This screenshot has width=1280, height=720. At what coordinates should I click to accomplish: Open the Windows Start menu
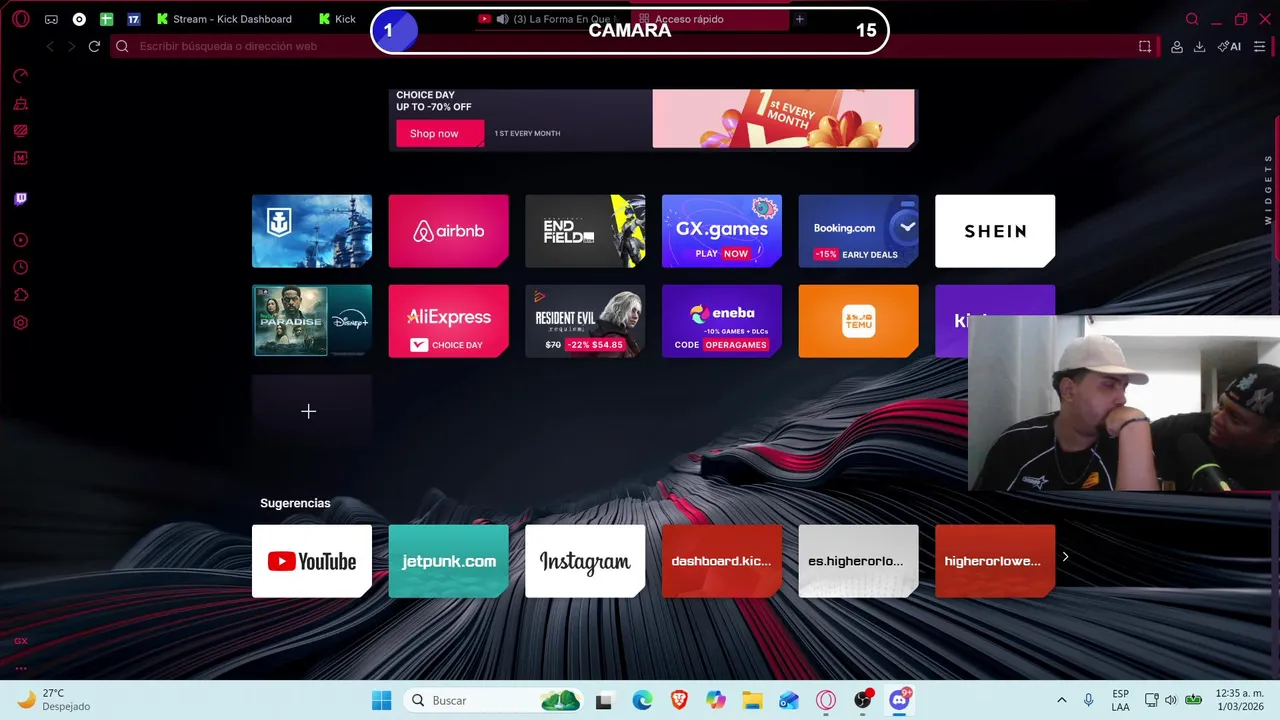(381, 700)
